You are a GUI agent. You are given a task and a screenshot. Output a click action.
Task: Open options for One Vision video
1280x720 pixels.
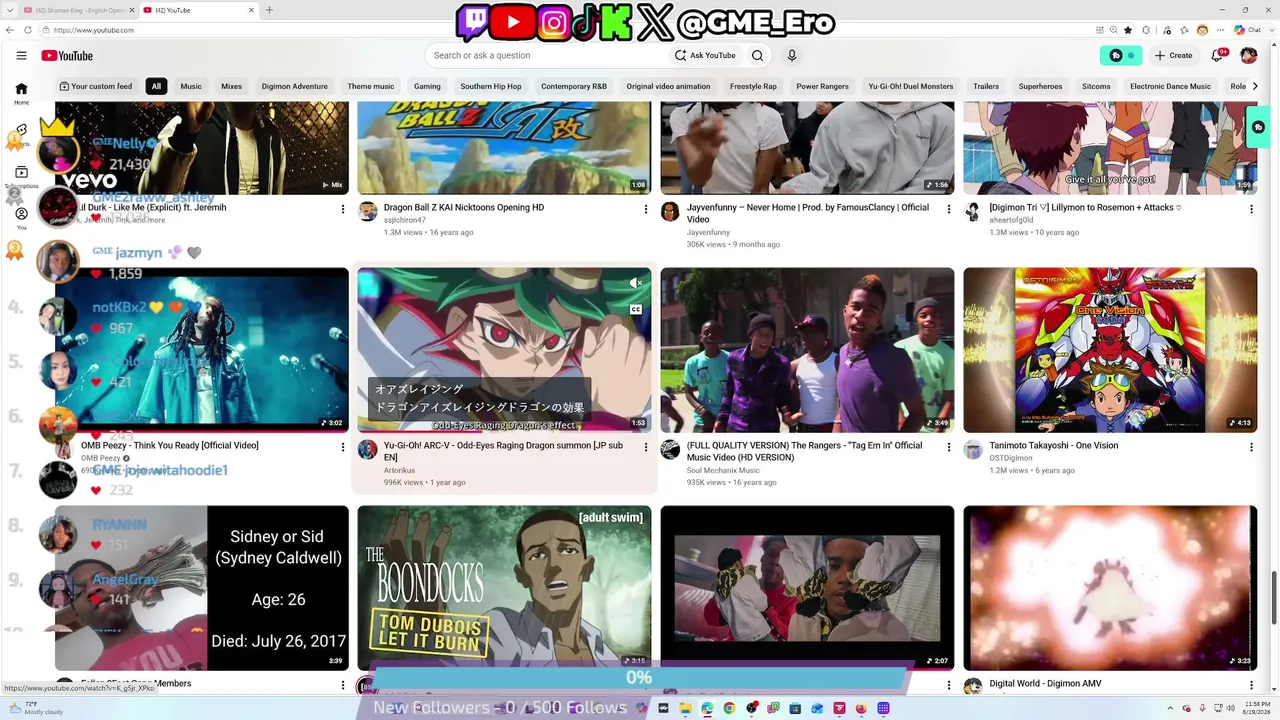1251,447
